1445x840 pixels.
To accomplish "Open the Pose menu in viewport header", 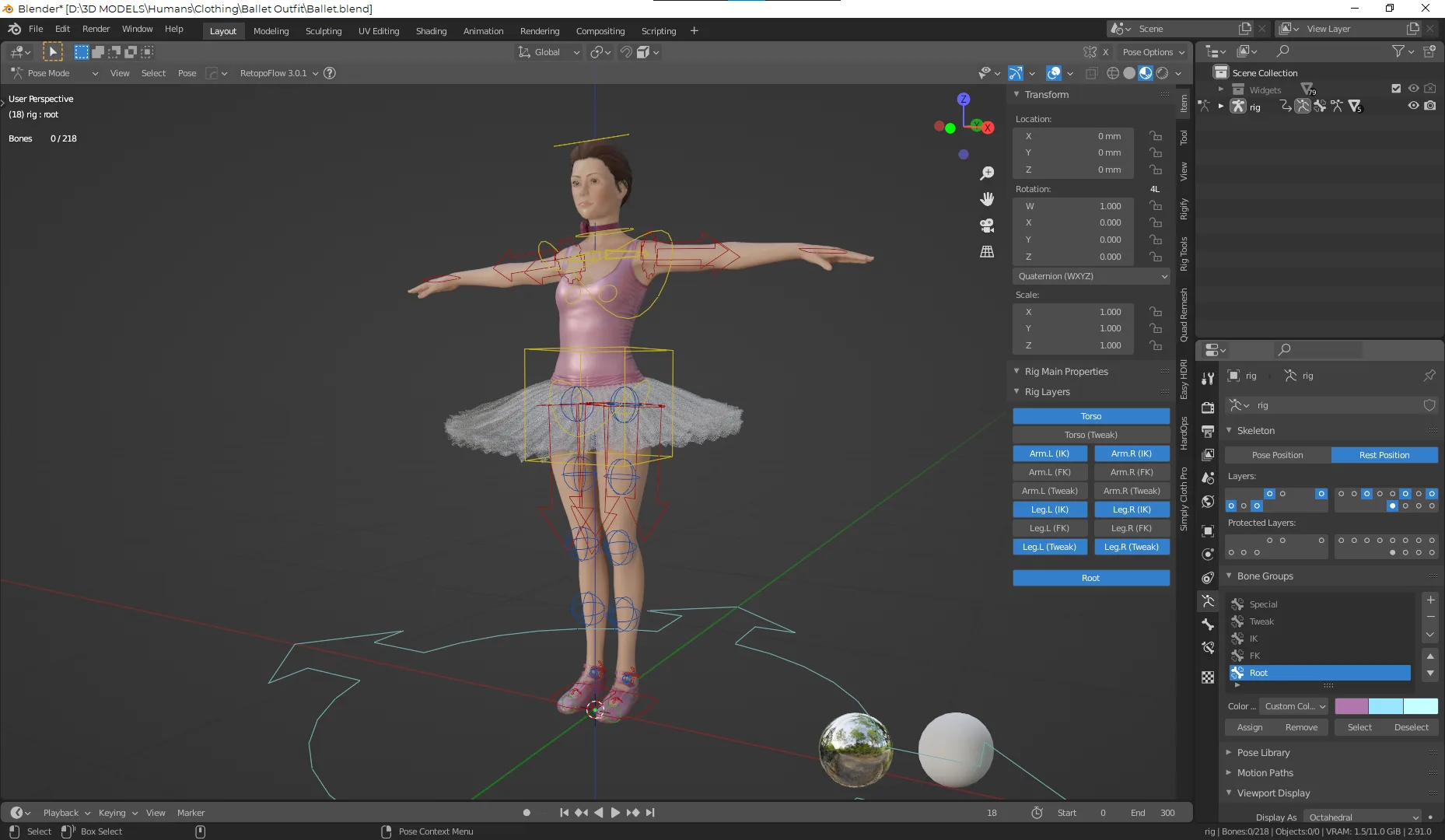I will click(x=187, y=73).
